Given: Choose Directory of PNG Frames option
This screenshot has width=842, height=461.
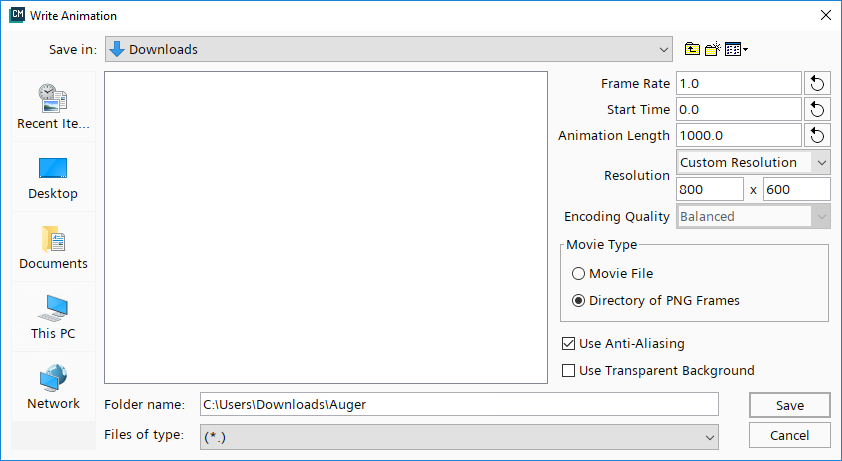Looking at the screenshot, I should pyautogui.click(x=578, y=300).
